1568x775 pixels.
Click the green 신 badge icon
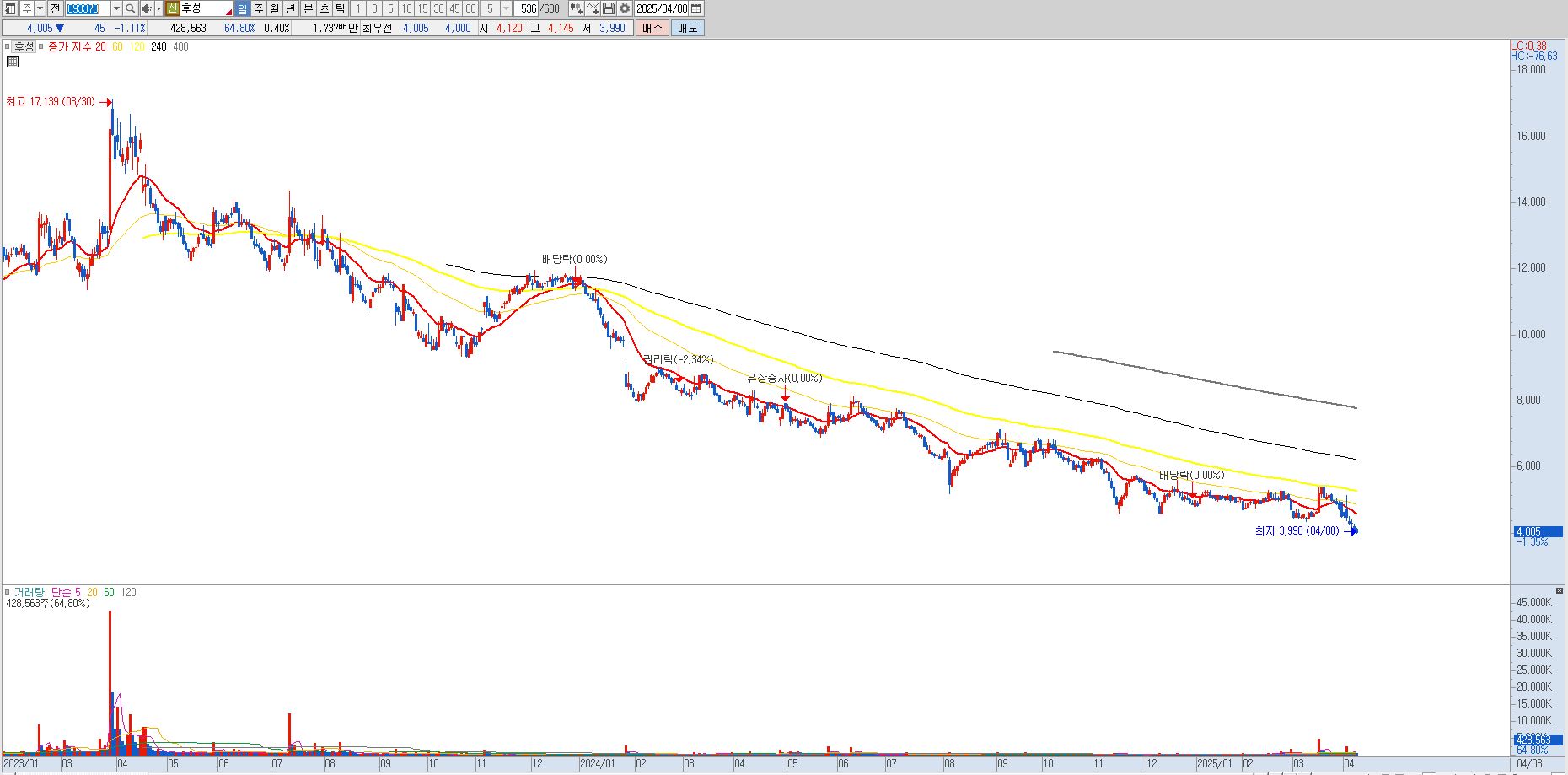[172, 8]
